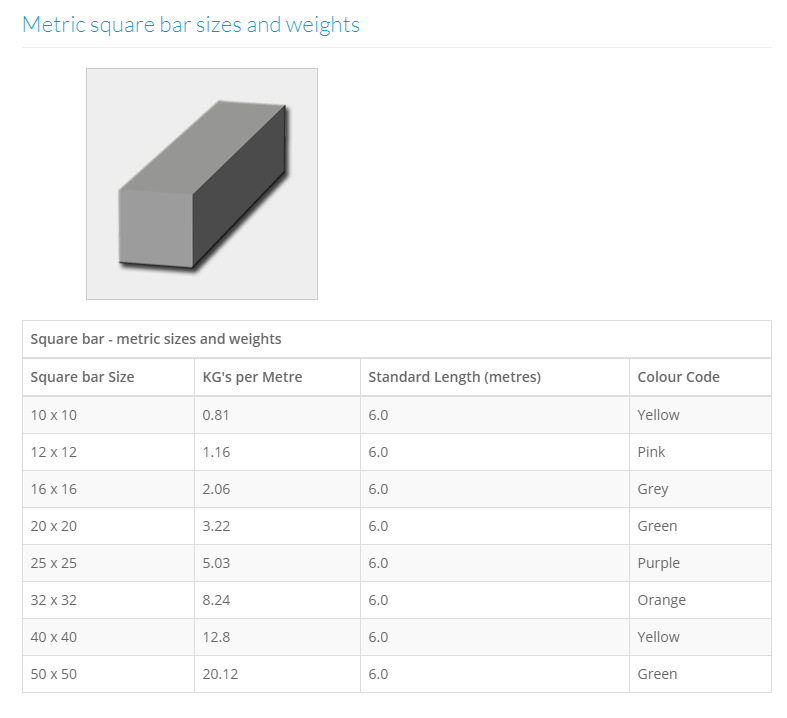Click the square bar product image
Screen dimensions: 787x718
coord(202,184)
